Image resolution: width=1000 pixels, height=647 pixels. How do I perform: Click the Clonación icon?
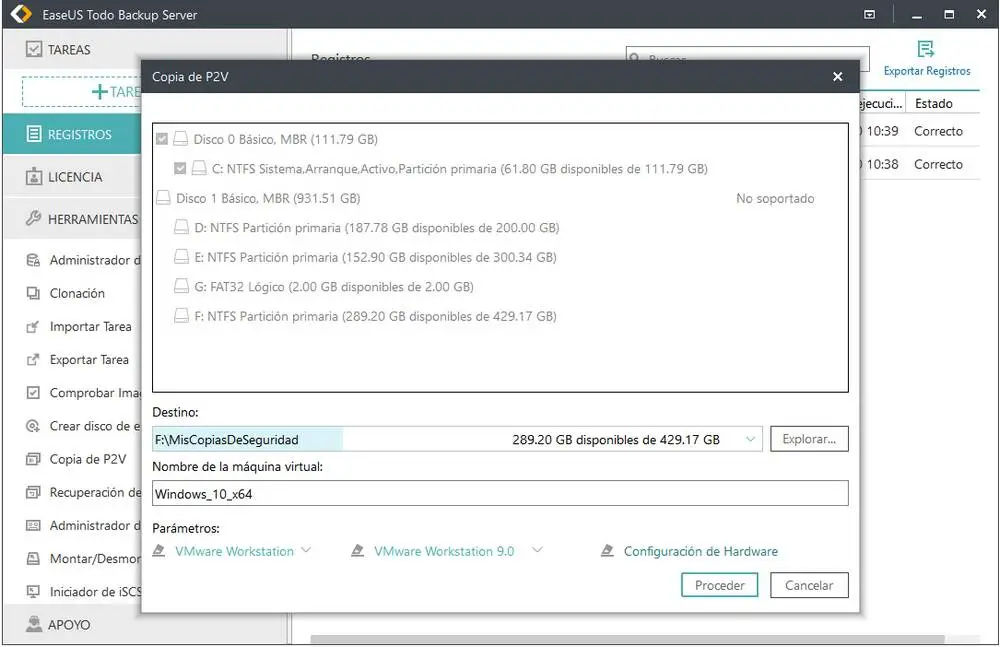coord(33,293)
